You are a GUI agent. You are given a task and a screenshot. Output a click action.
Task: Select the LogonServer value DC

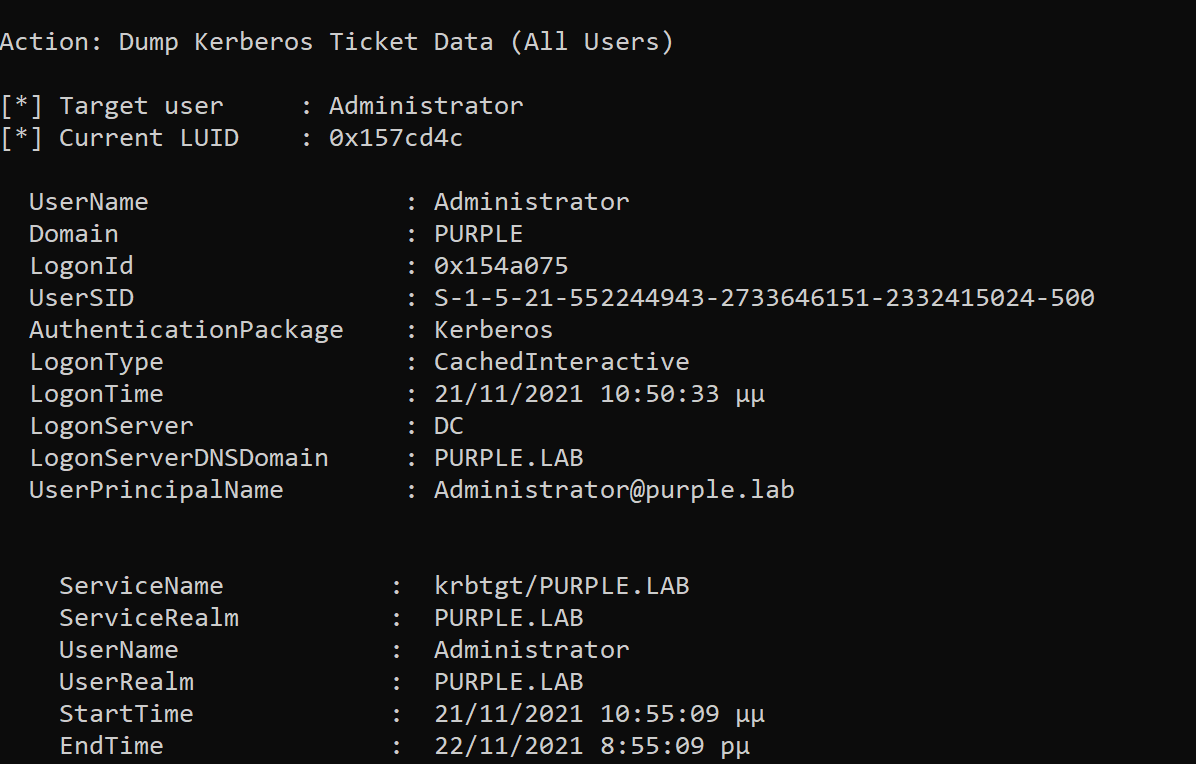click(449, 426)
